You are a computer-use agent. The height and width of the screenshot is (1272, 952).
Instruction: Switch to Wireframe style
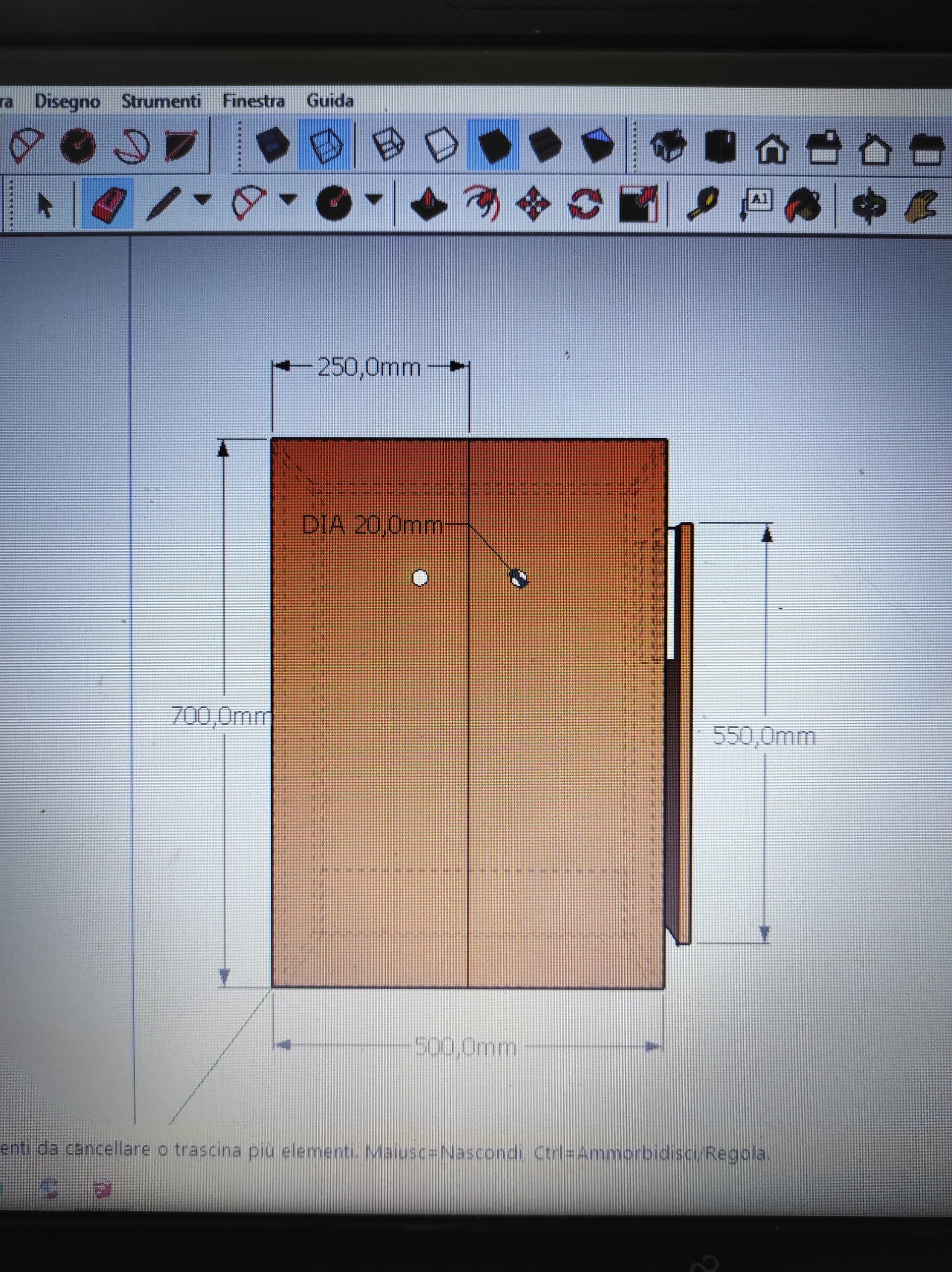(x=389, y=144)
